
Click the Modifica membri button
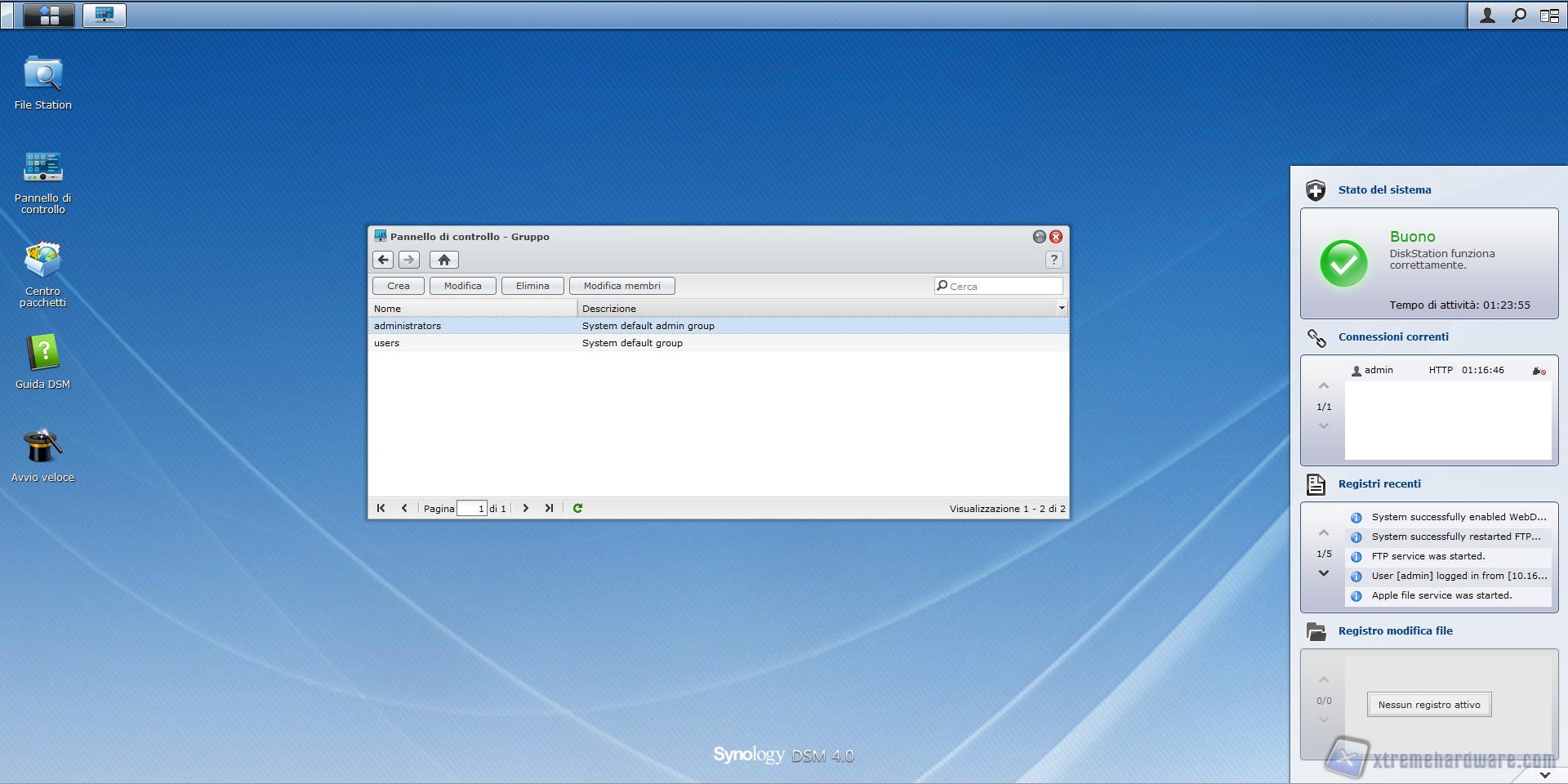coord(621,286)
